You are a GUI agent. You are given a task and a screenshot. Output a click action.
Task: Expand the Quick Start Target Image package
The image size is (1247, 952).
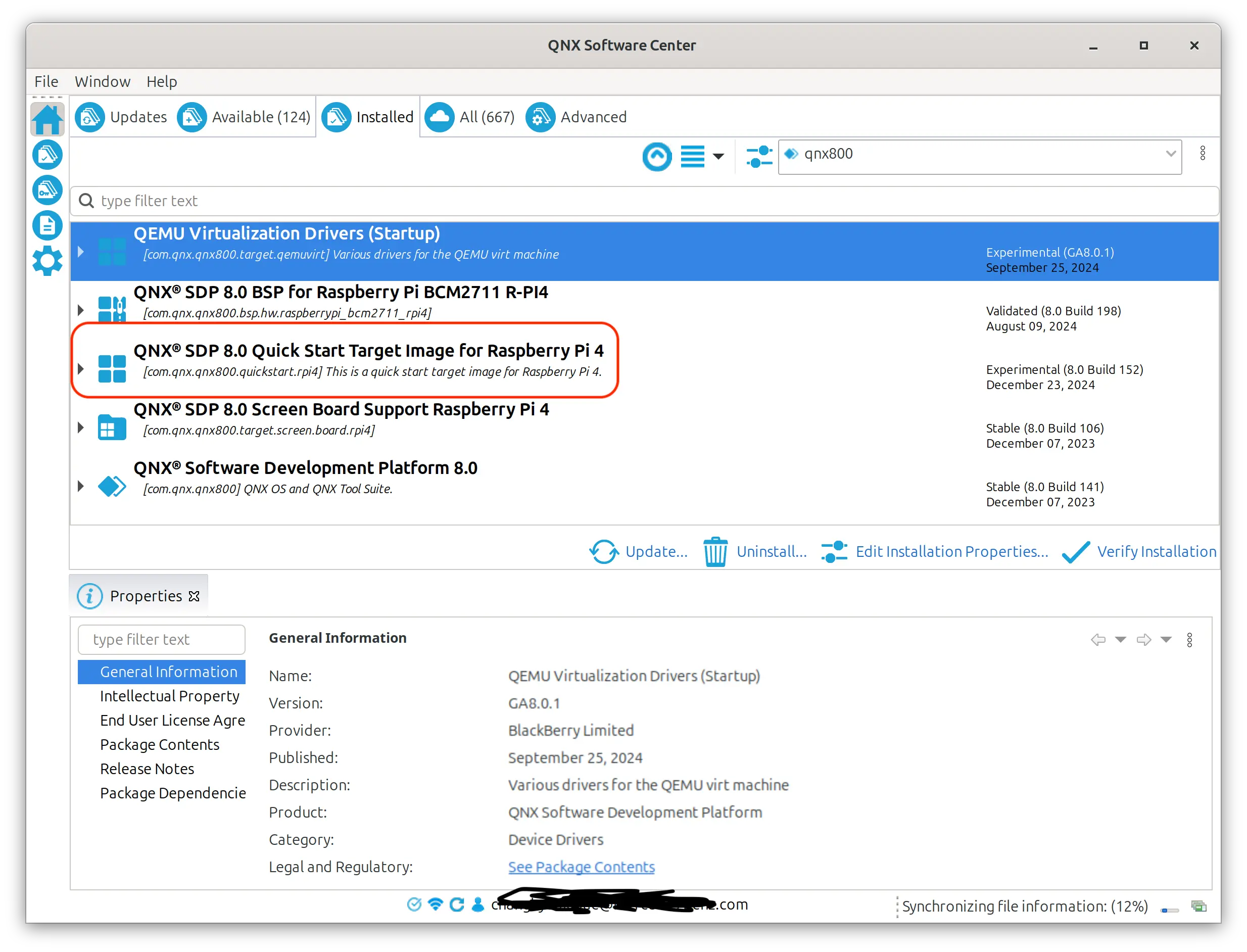80,369
